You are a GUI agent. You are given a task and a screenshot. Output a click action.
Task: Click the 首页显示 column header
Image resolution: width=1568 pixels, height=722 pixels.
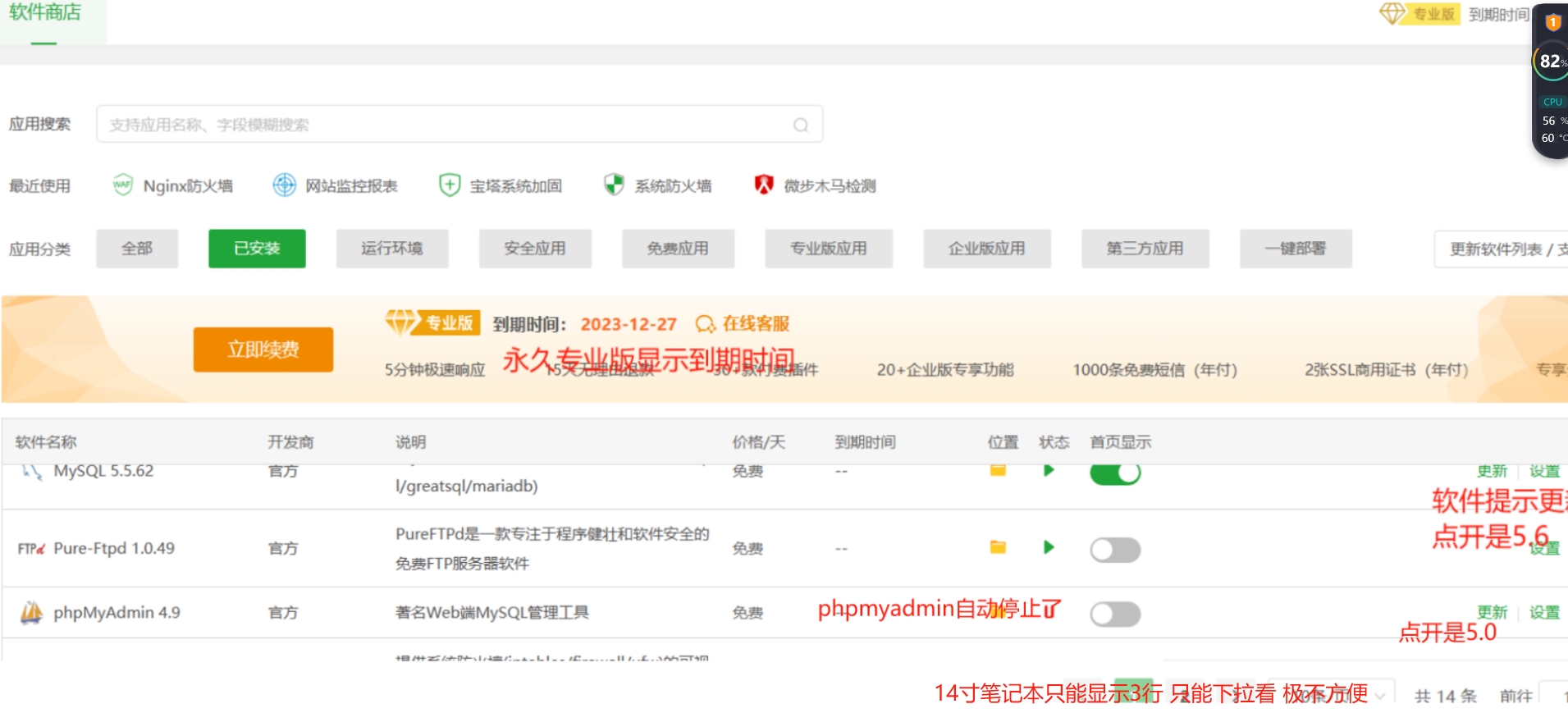[x=1121, y=442]
